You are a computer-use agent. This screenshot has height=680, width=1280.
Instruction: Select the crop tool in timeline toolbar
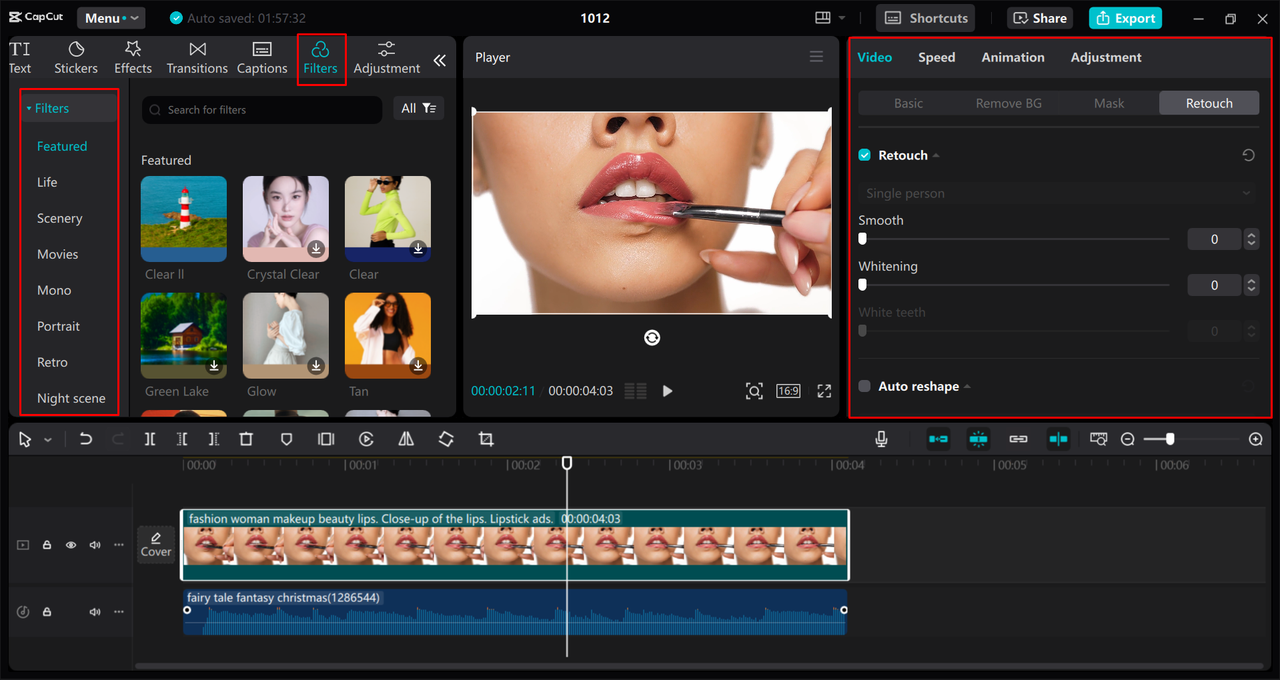(486, 439)
